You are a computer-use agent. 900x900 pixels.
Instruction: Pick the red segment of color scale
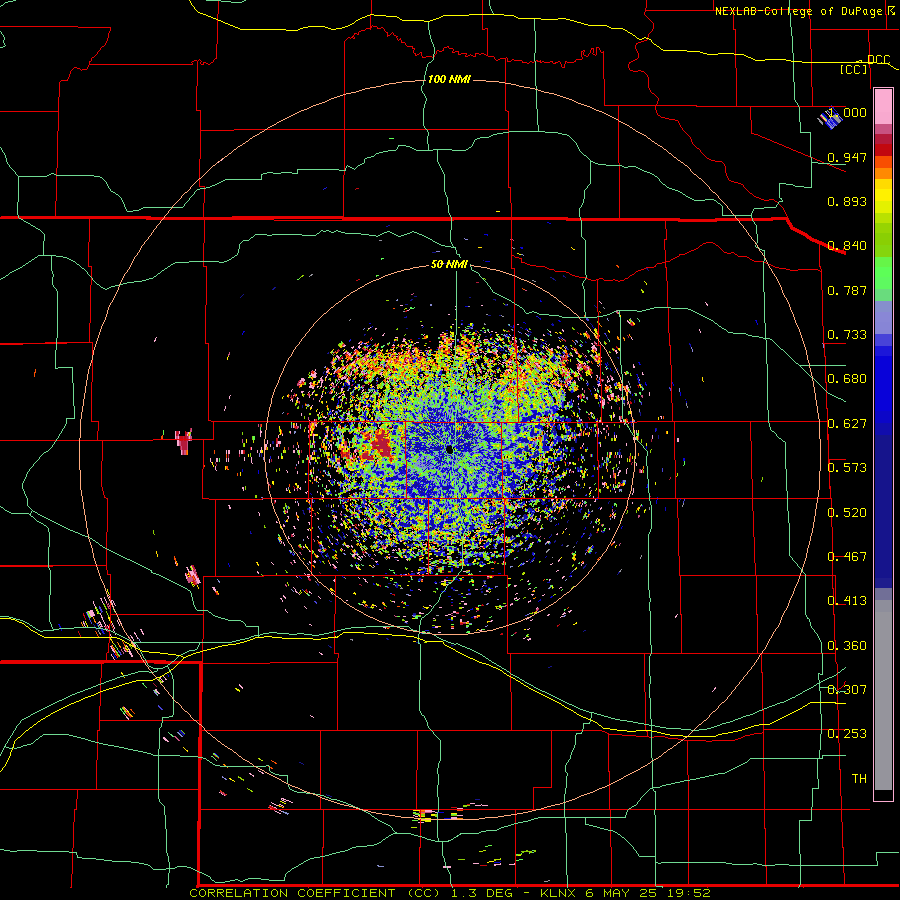point(883,150)
